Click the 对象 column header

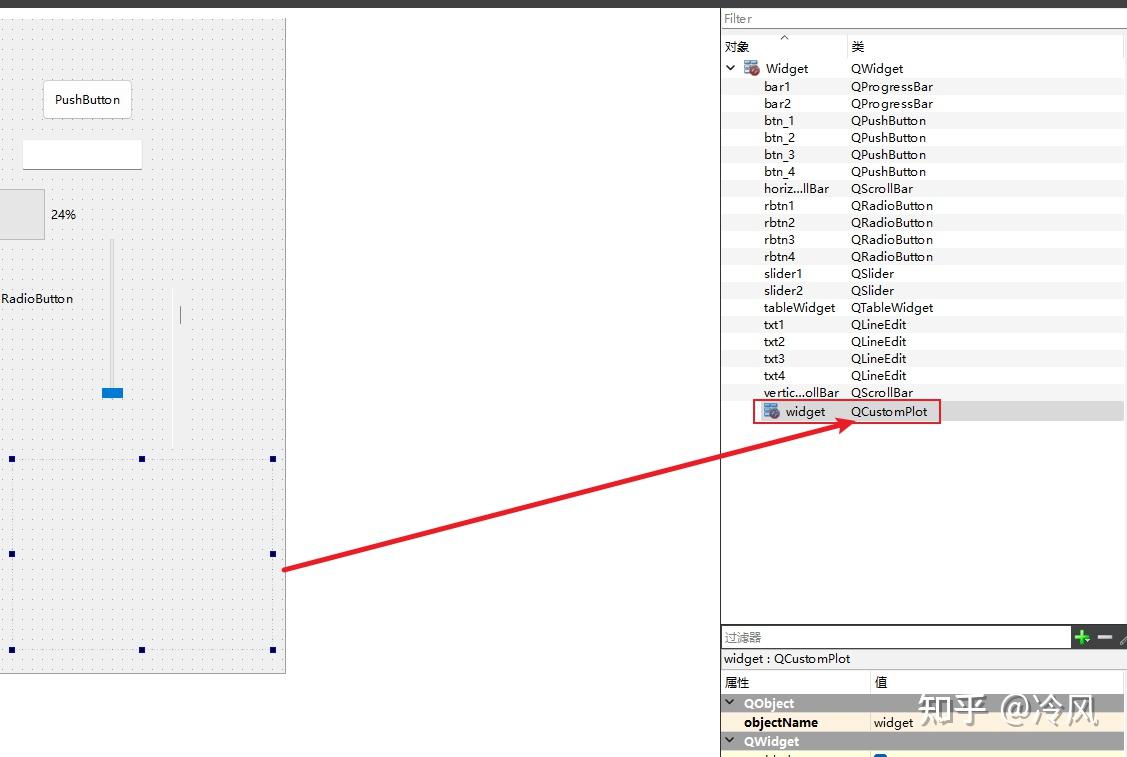click(x=735, y=46)
